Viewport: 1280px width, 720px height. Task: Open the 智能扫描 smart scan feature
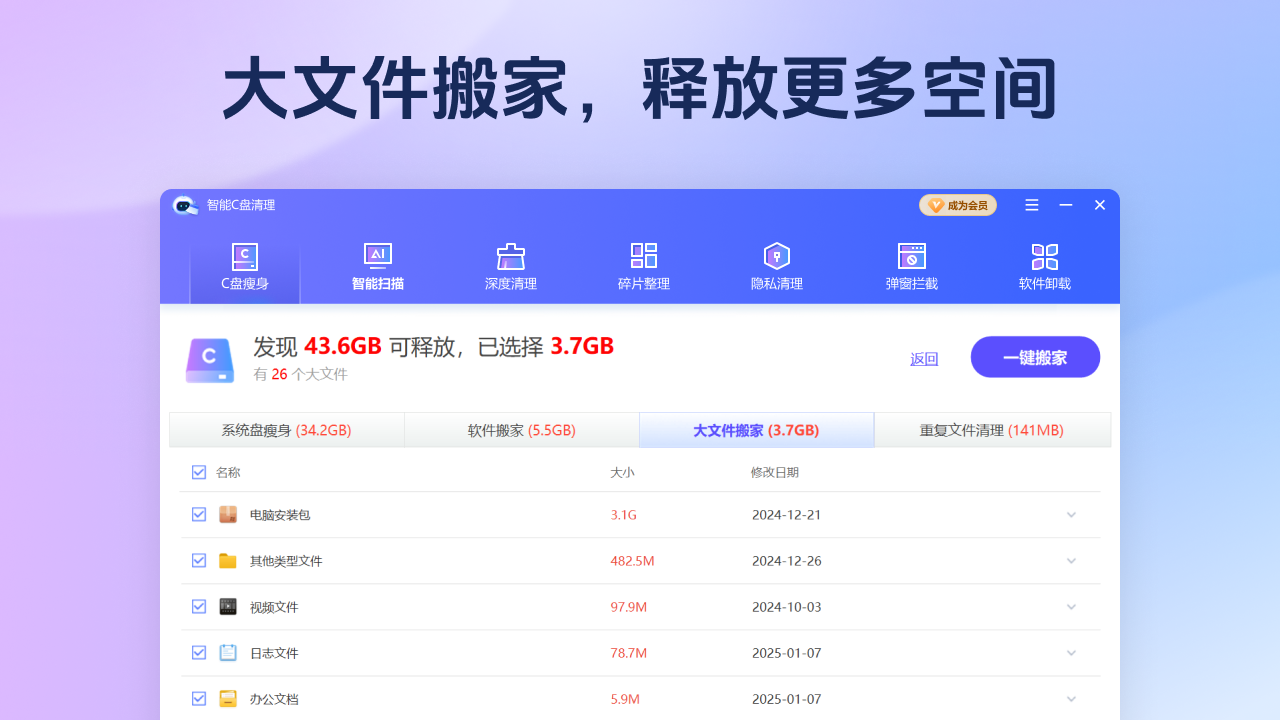(x=377, y=264)
